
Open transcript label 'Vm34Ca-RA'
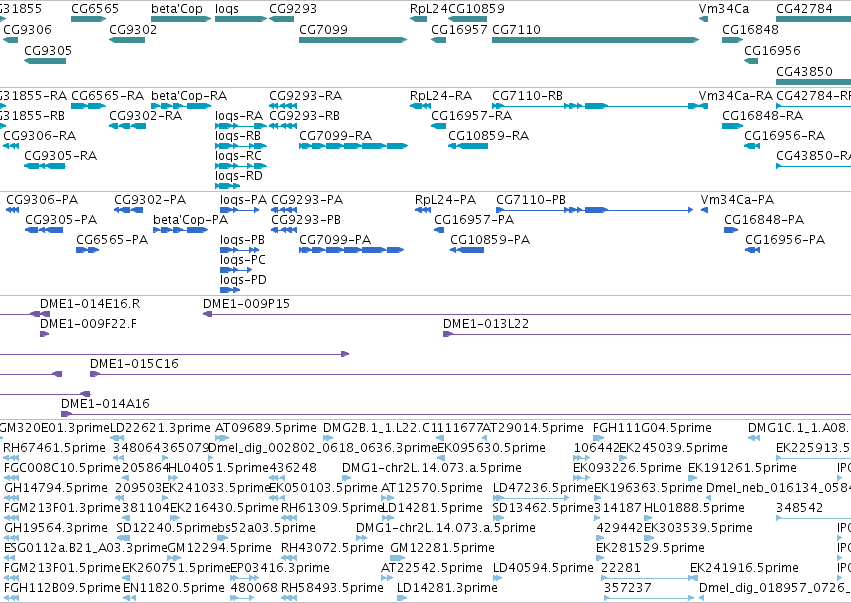tap(735, 96)
